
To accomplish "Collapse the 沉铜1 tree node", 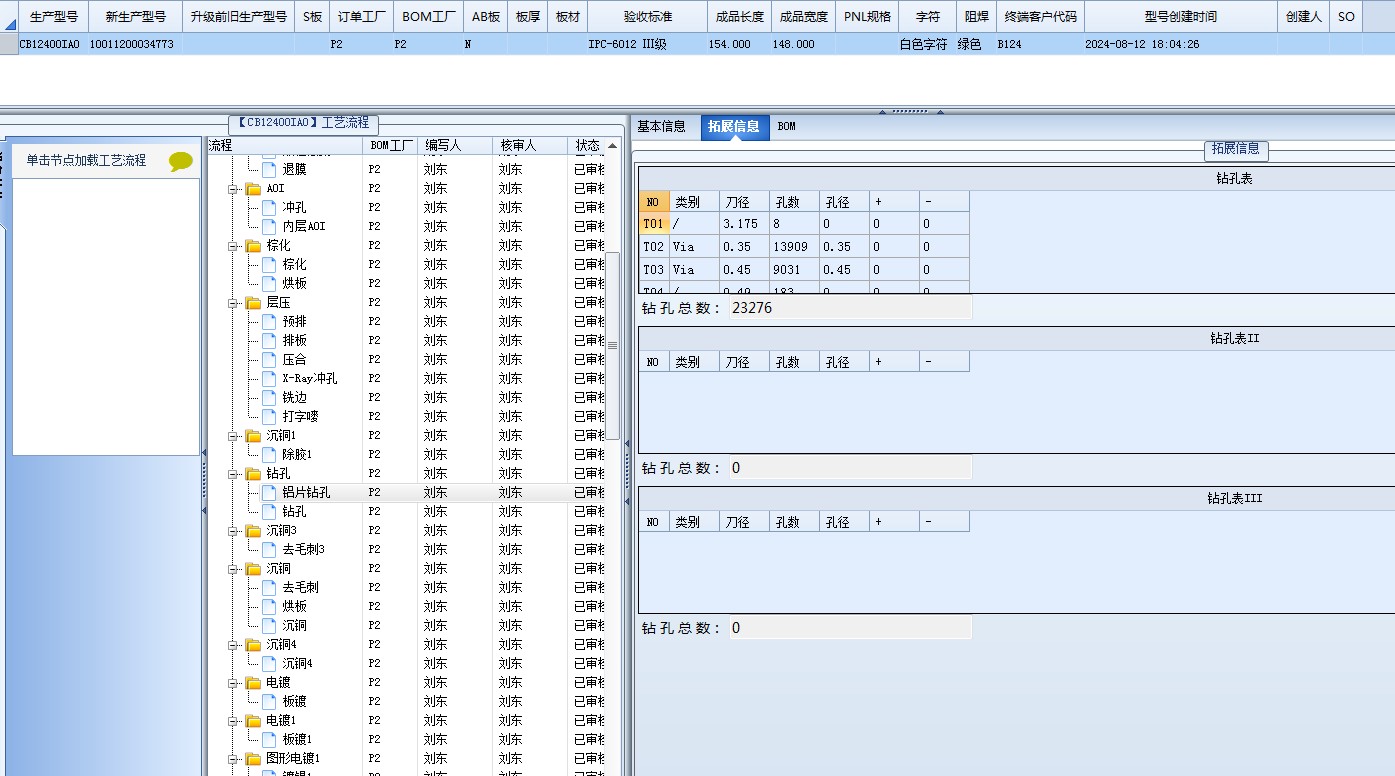I will pos(234,436).
